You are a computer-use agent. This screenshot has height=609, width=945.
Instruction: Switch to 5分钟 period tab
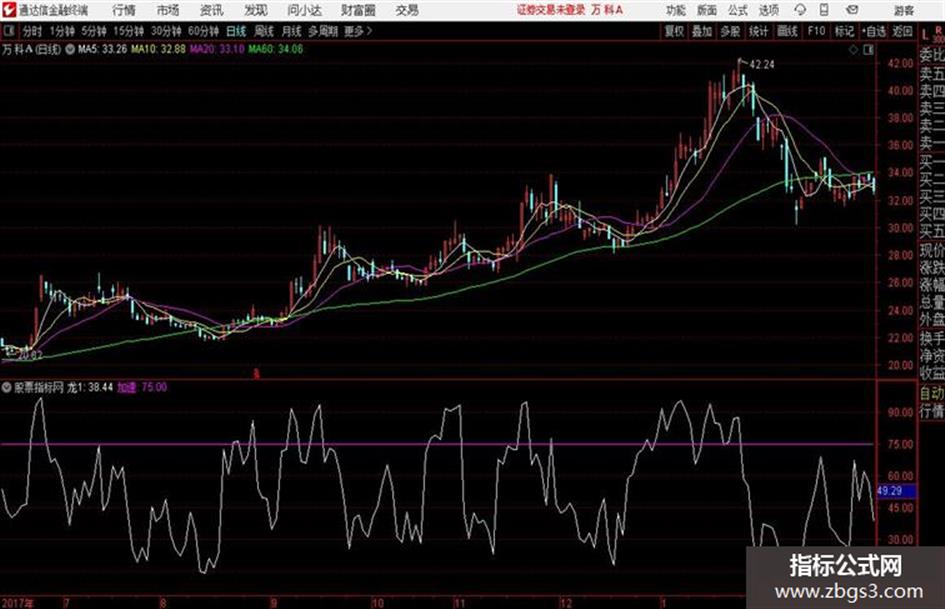93,31
